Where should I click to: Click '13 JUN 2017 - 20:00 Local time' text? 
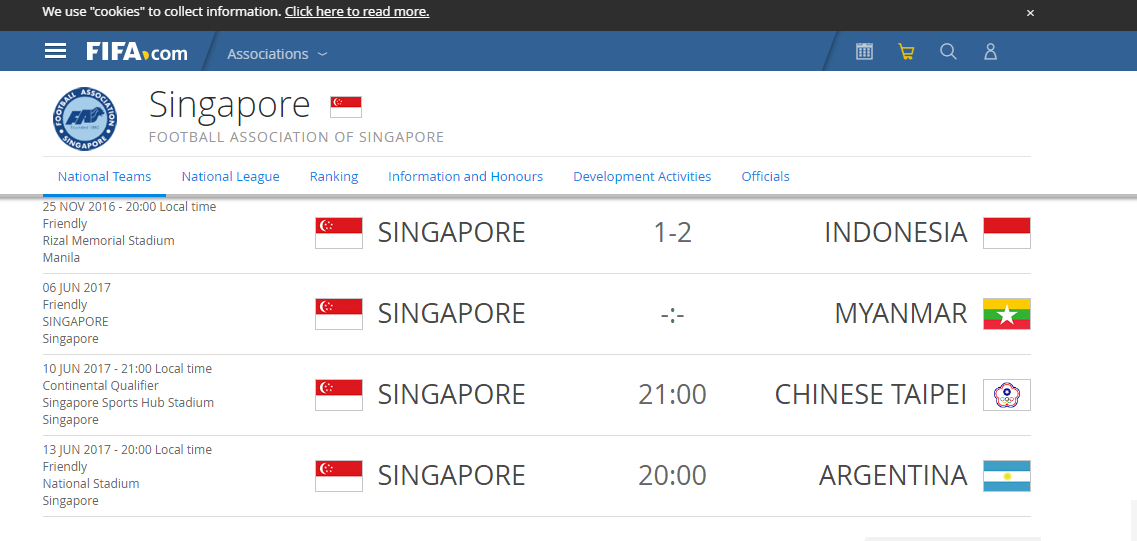(127, 450)
